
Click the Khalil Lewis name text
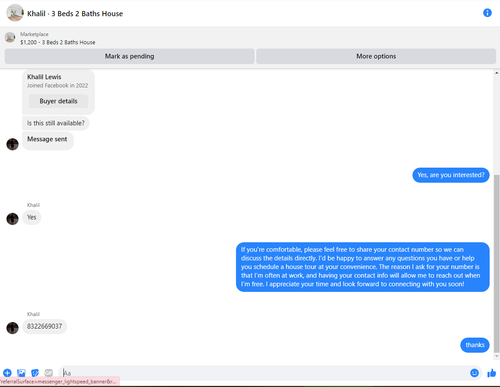coord(44,77)
